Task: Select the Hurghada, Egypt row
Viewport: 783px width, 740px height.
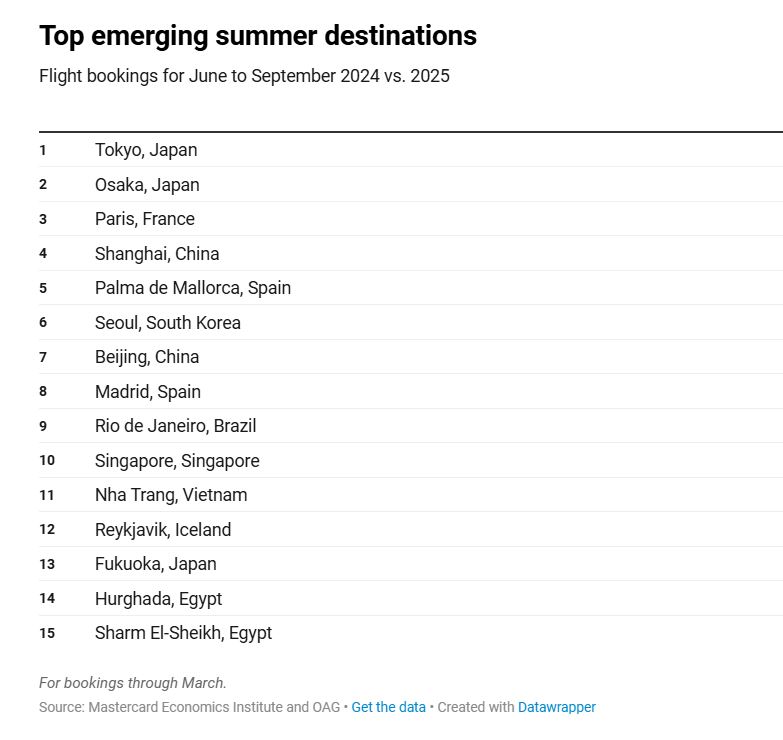Action: click(411, 598)
